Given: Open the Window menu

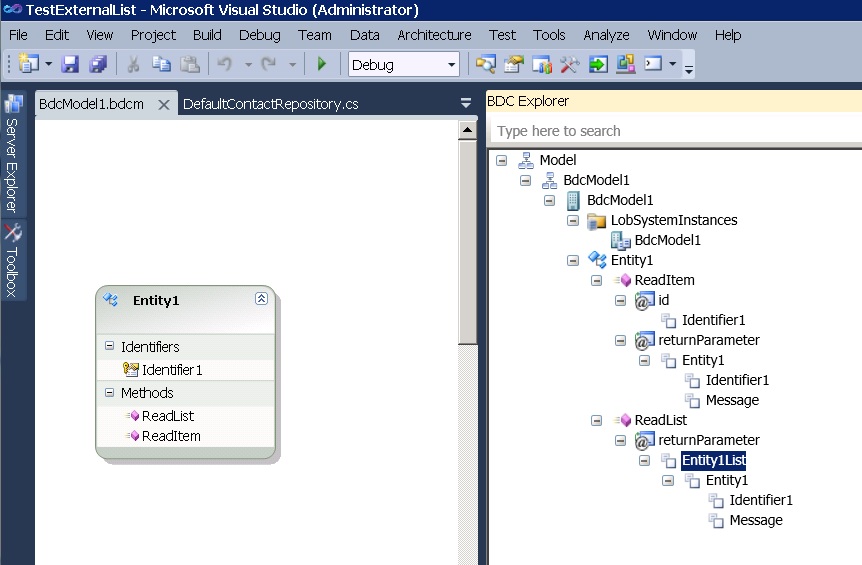Looking at the screenshot, I should point(672,35).
